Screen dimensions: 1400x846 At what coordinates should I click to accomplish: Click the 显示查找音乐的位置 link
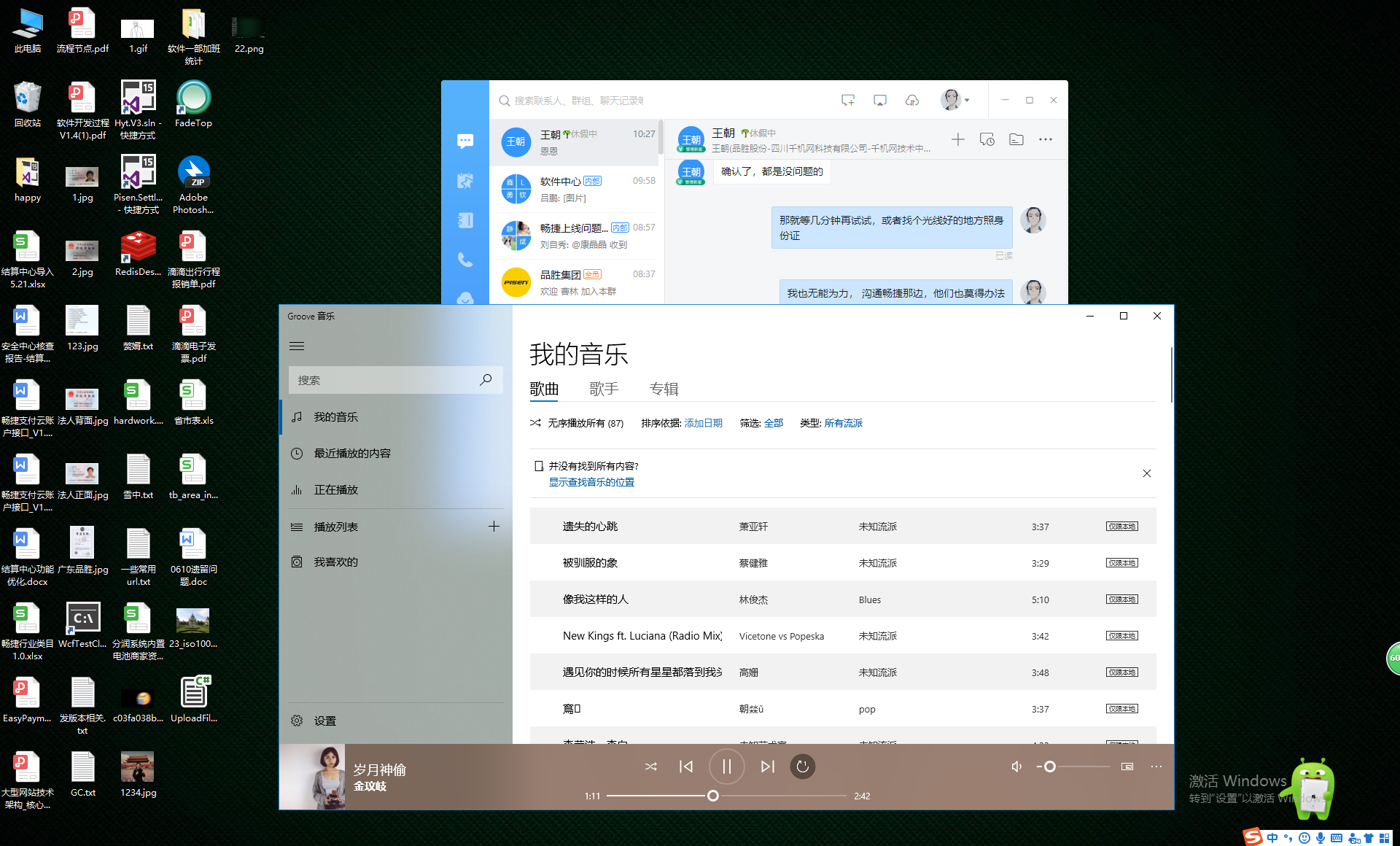591,482
